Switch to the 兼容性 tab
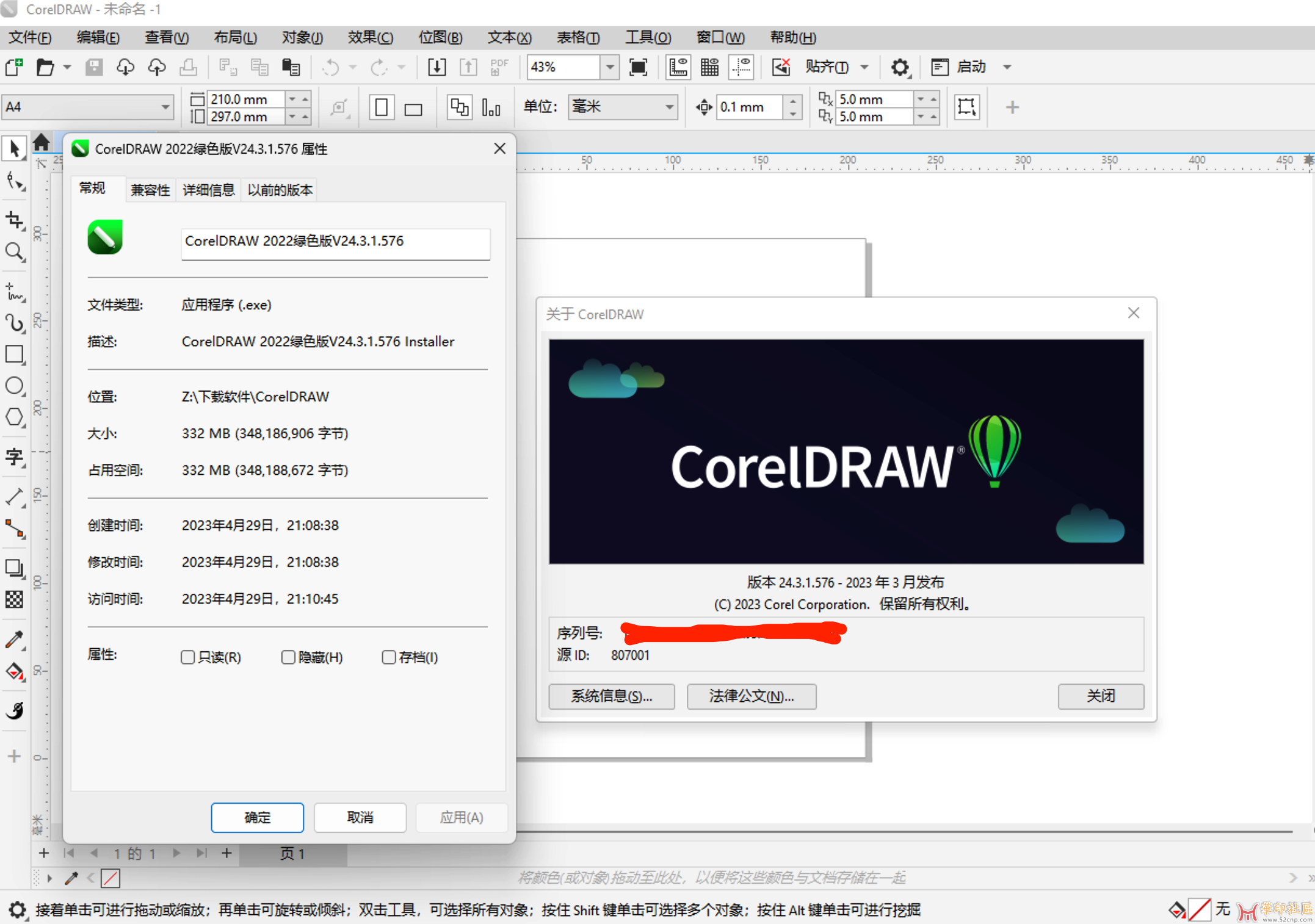Image resolution: width=1315 pixels, height=924 pixels. [x=150, y=190]
